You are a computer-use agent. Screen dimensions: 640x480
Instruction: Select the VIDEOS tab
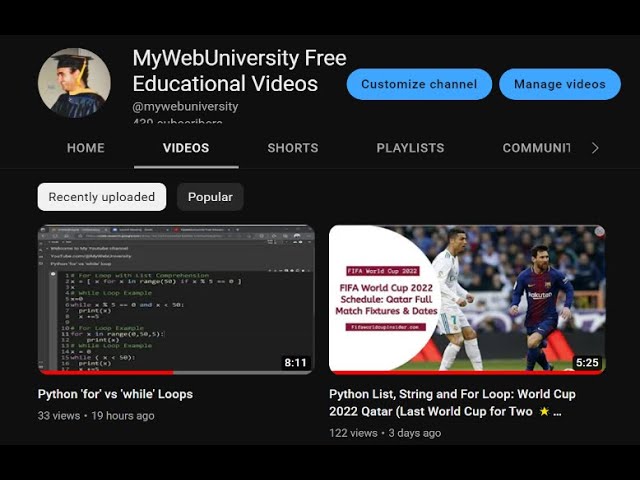pyautogui.click(x=186, y=148)
